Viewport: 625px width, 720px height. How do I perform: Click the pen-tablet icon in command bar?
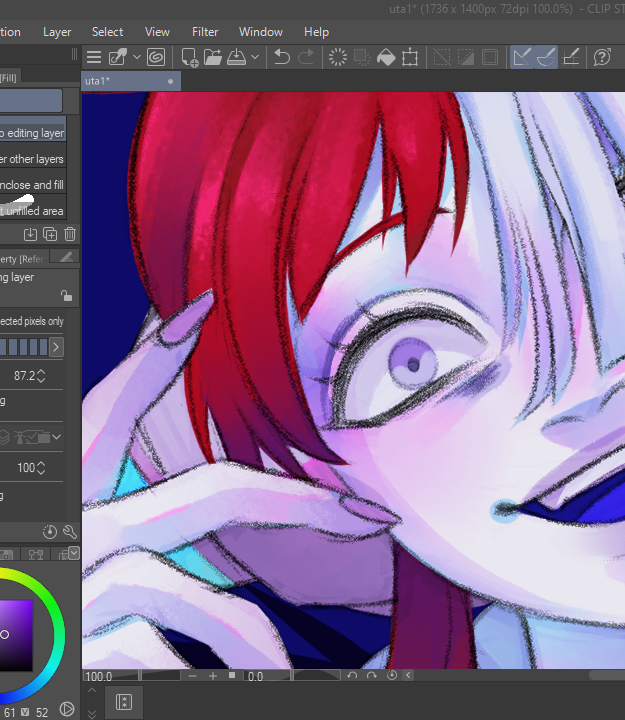tap(118, 57)
